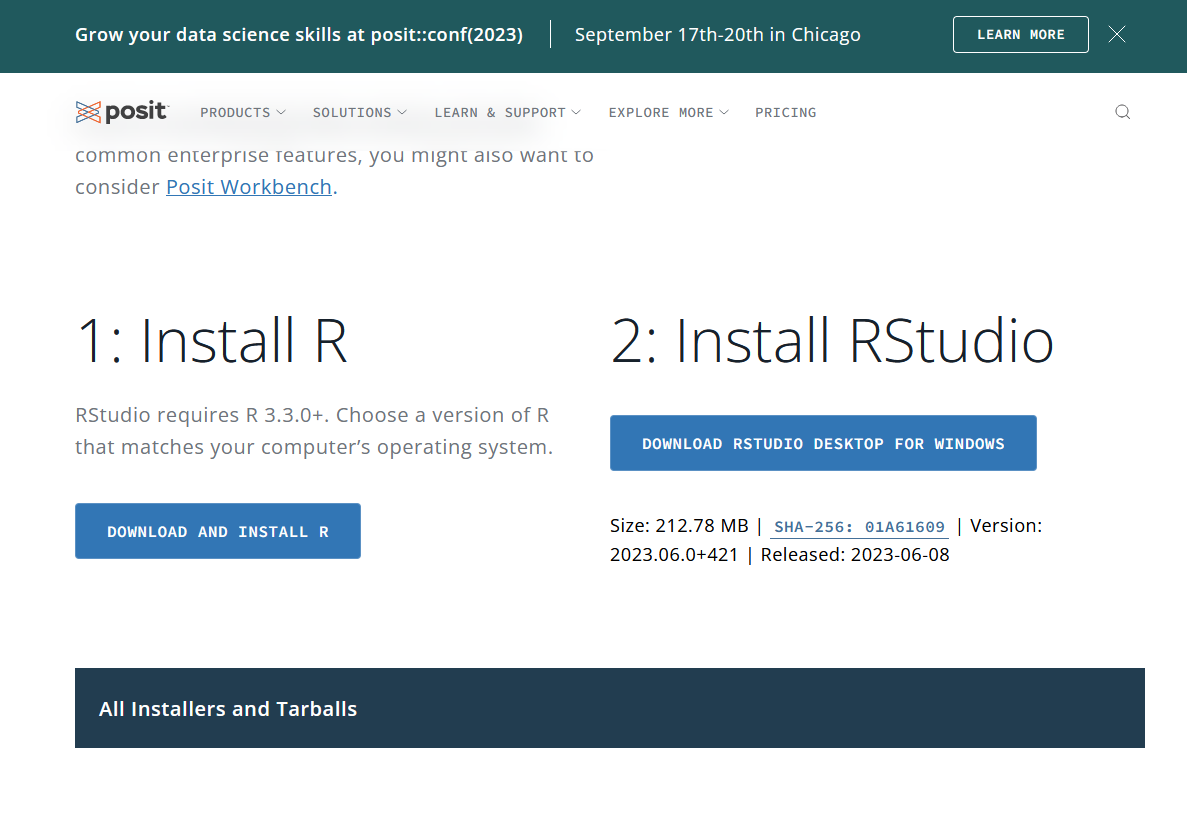The width and height of the screenshot is (1187, 813).
Task: Click the '1: Install R' heading
Action: pos(212,341)
